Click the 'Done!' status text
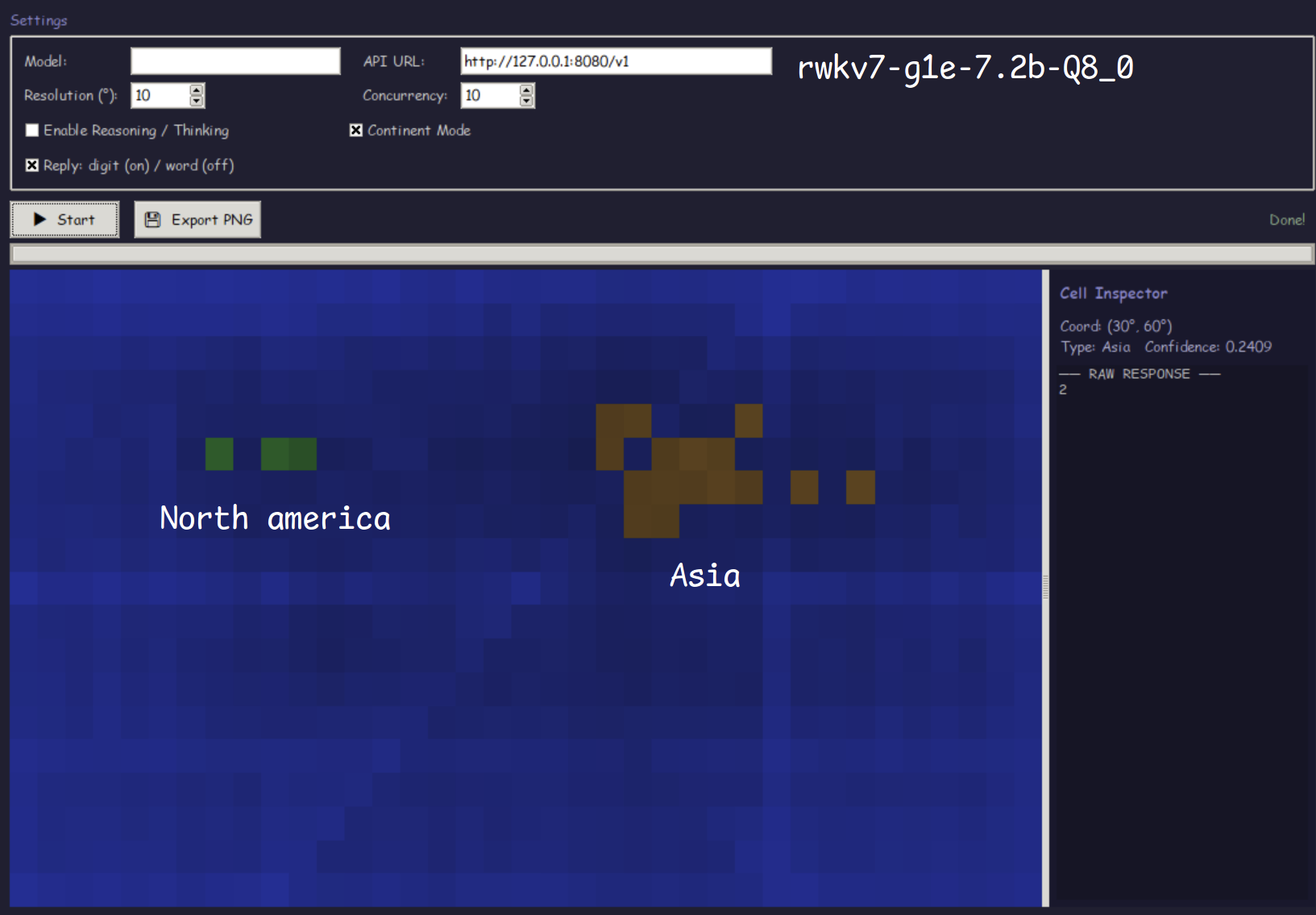1316x915 pixels. point(1287,220)
